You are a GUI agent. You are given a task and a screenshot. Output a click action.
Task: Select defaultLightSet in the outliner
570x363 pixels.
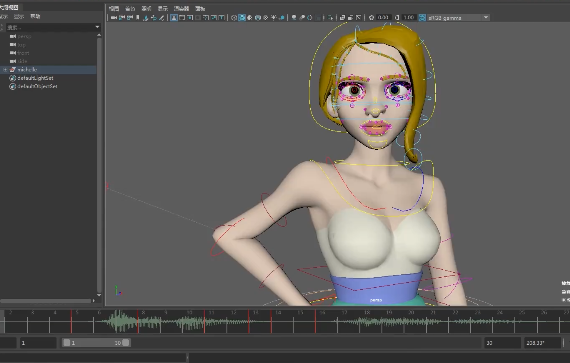coord(35,78)
